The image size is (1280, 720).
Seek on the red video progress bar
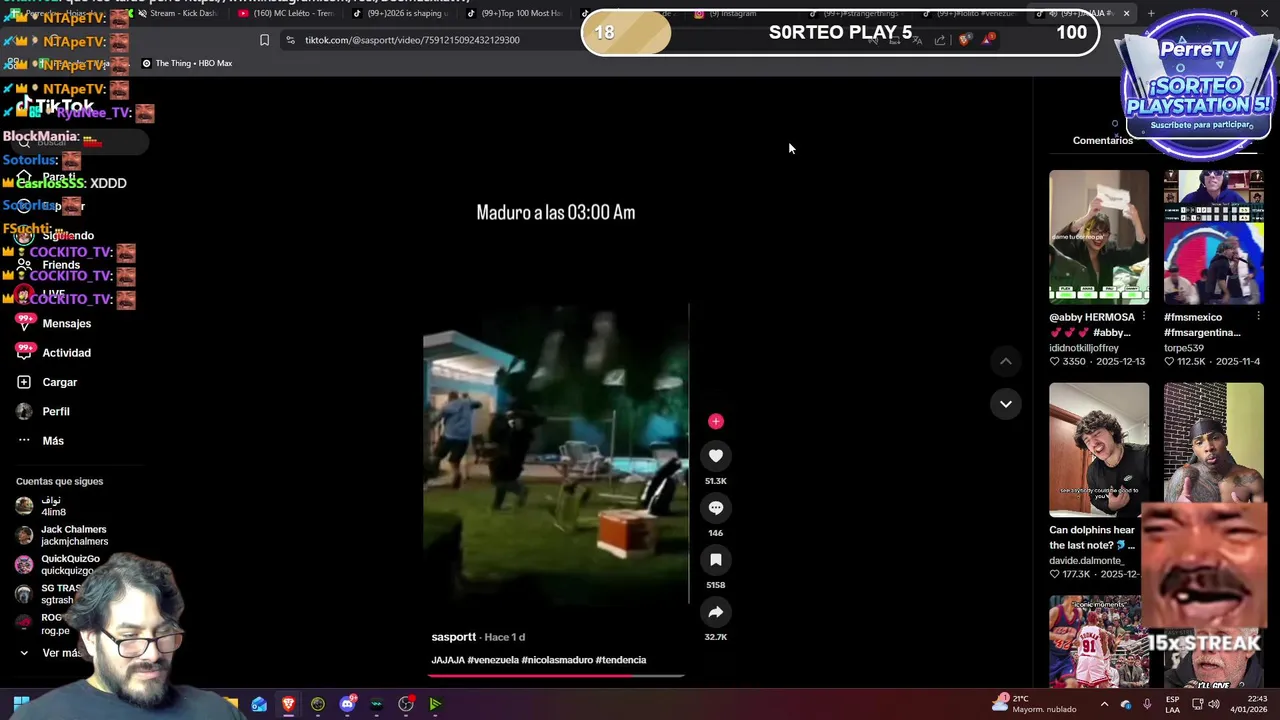[556, 675]
